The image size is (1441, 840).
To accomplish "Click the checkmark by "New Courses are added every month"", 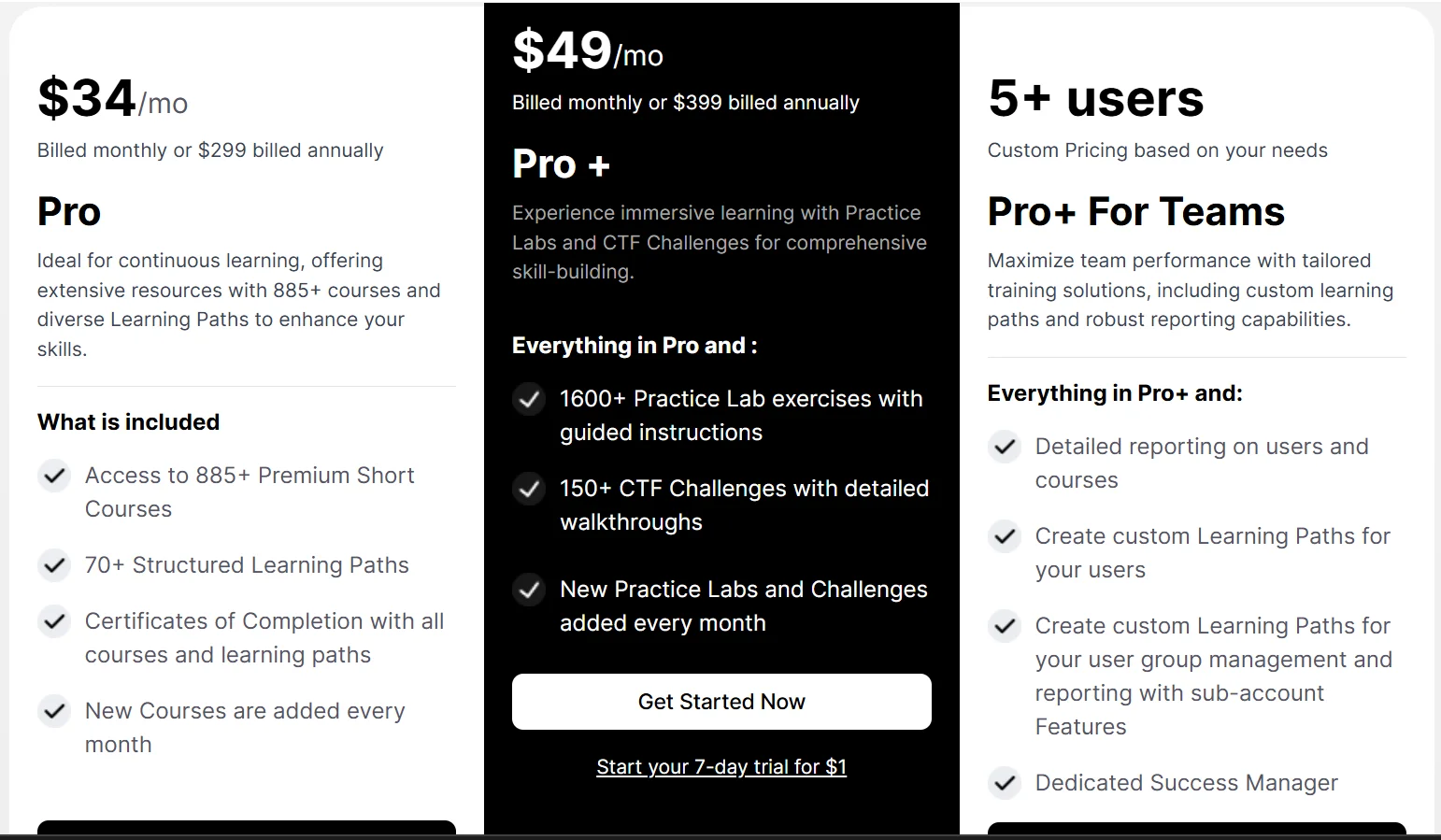I will click(x=54, y=711).
